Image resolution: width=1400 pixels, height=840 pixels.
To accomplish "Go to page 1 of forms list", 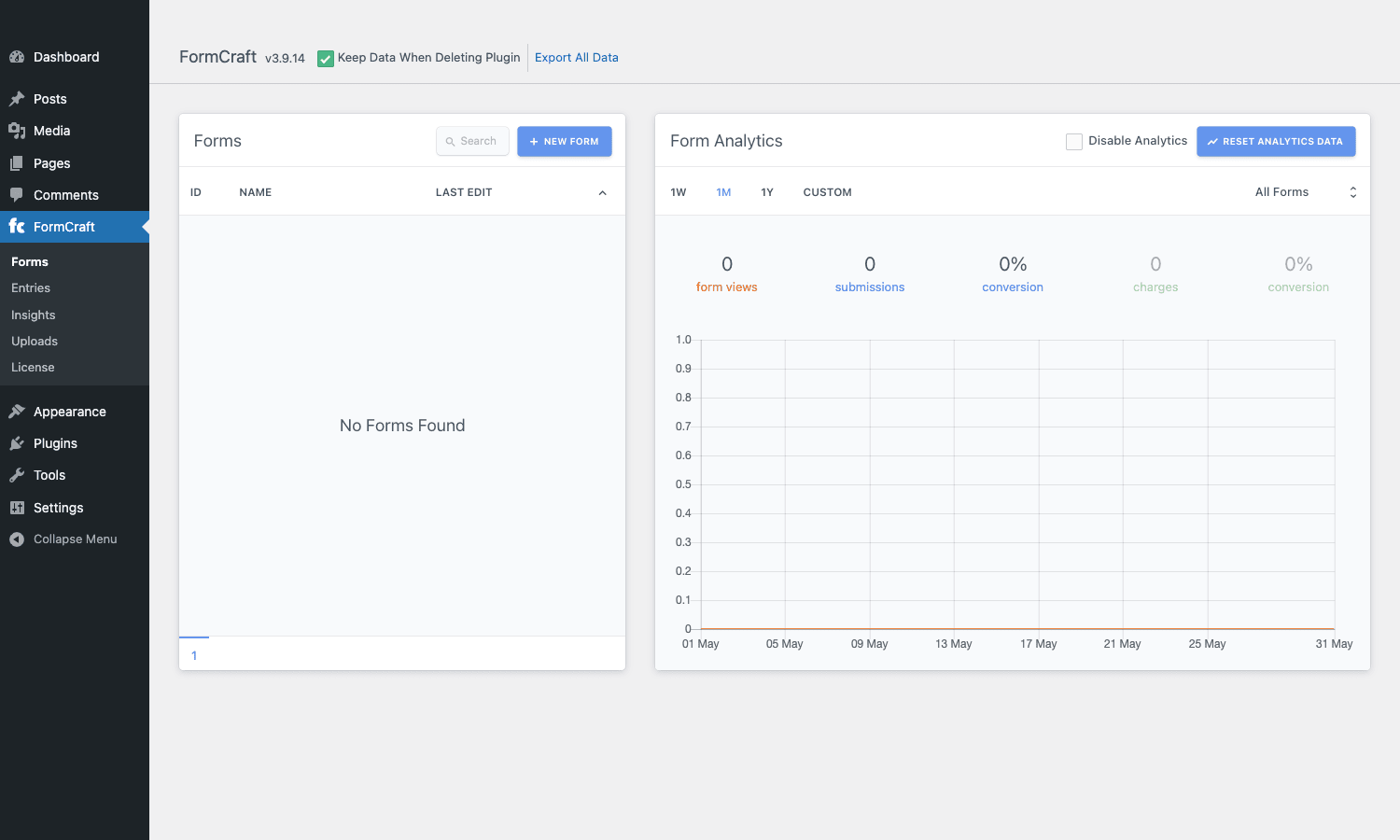I will click(x=194, y=656).
